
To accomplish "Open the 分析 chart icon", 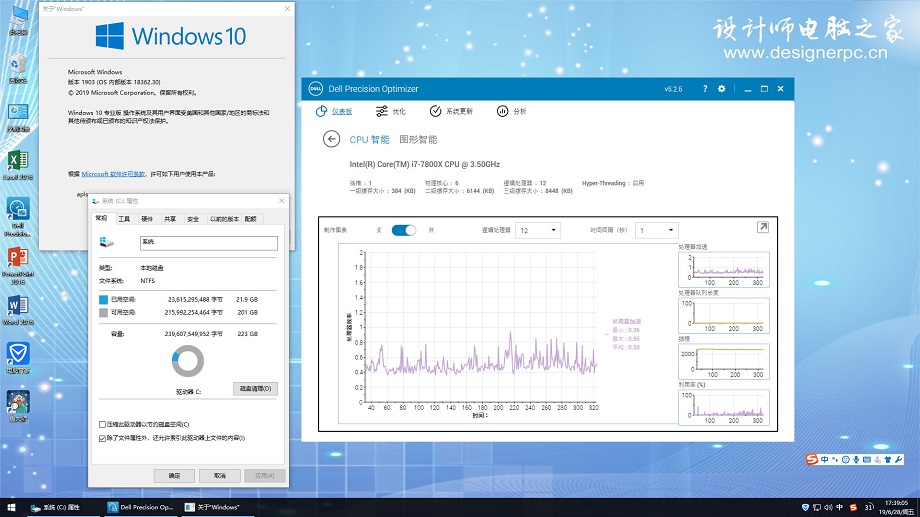I will (502, 111).
